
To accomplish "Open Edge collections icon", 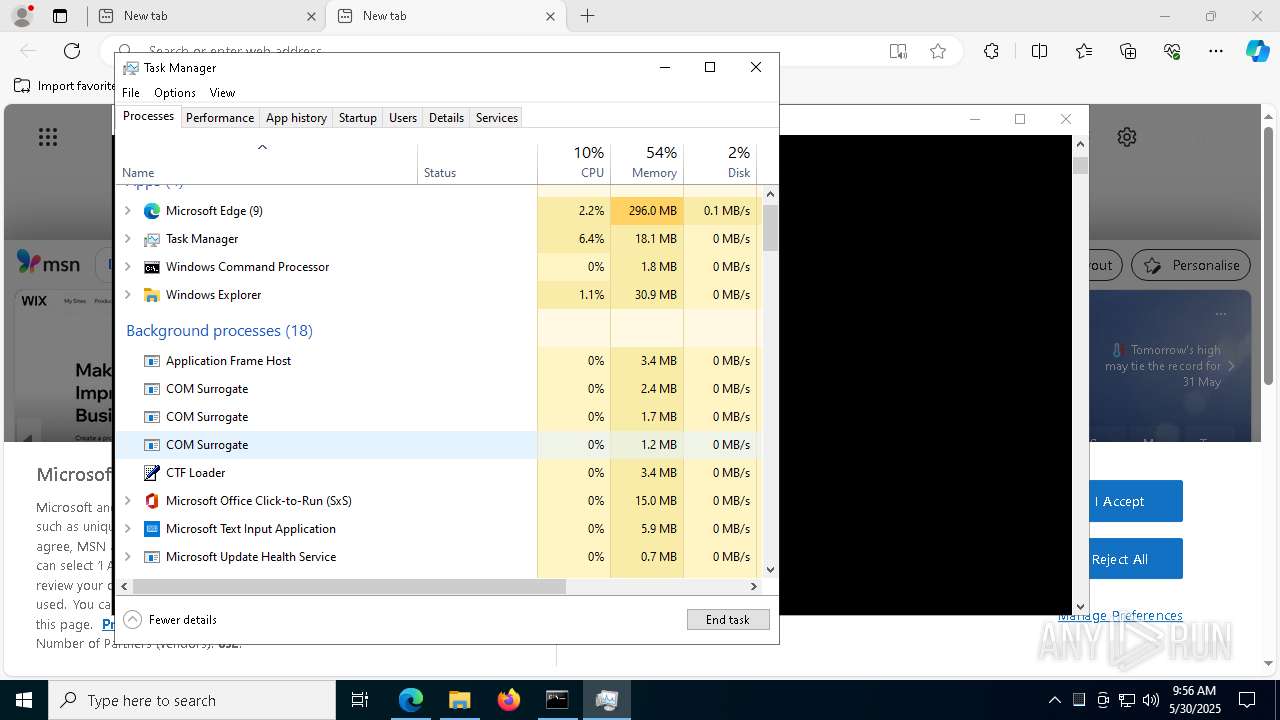I will [x=1128, y=51].
